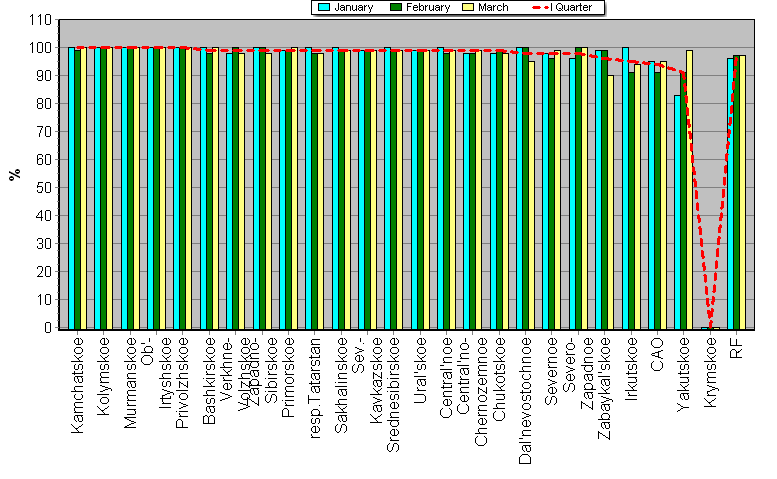The width and height of the screenshot is (777, 479).
Task: Select the I Quarter legend label
Action: coord(571,7)
